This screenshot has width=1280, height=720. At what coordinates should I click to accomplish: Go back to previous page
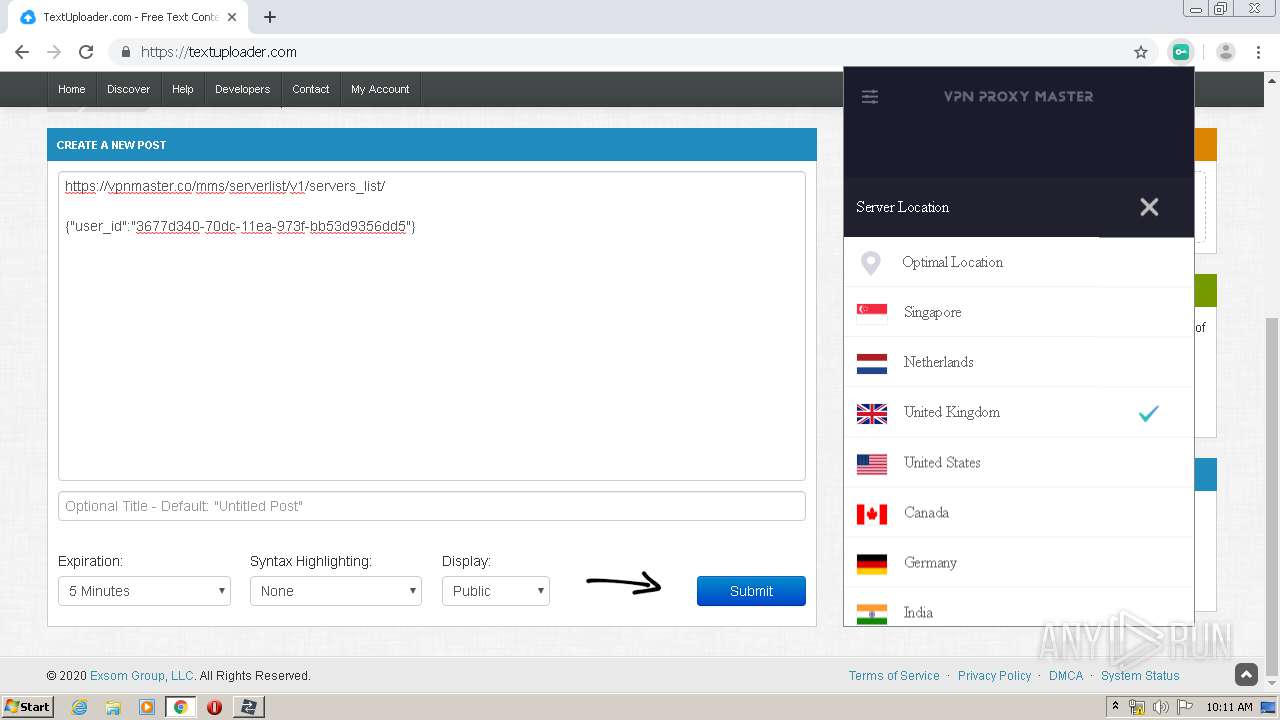22,52
